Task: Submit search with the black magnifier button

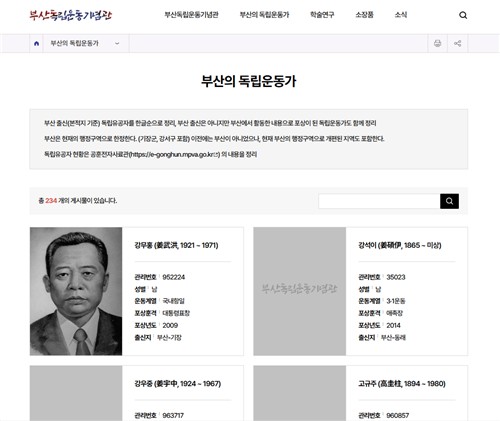Action: (449, 201)
